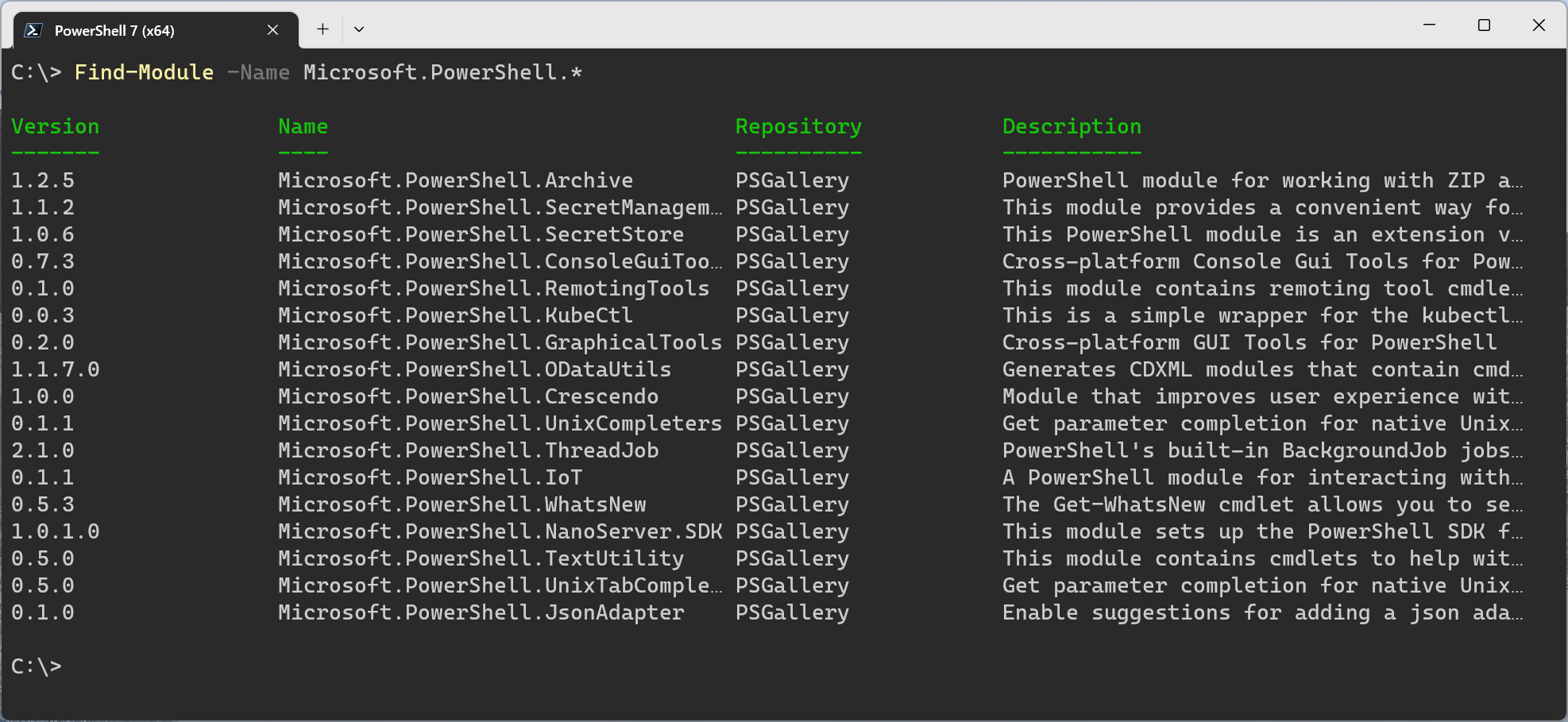Click the PowerShell icon on the tab
Screen dimensions: 1568x722
(x=33, y=30)
